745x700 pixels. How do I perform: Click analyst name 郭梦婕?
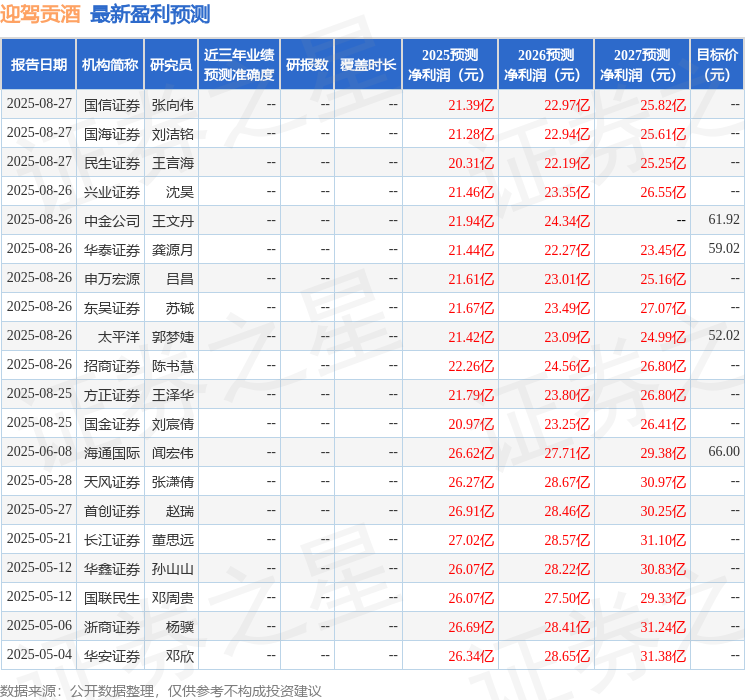point(172,337)
